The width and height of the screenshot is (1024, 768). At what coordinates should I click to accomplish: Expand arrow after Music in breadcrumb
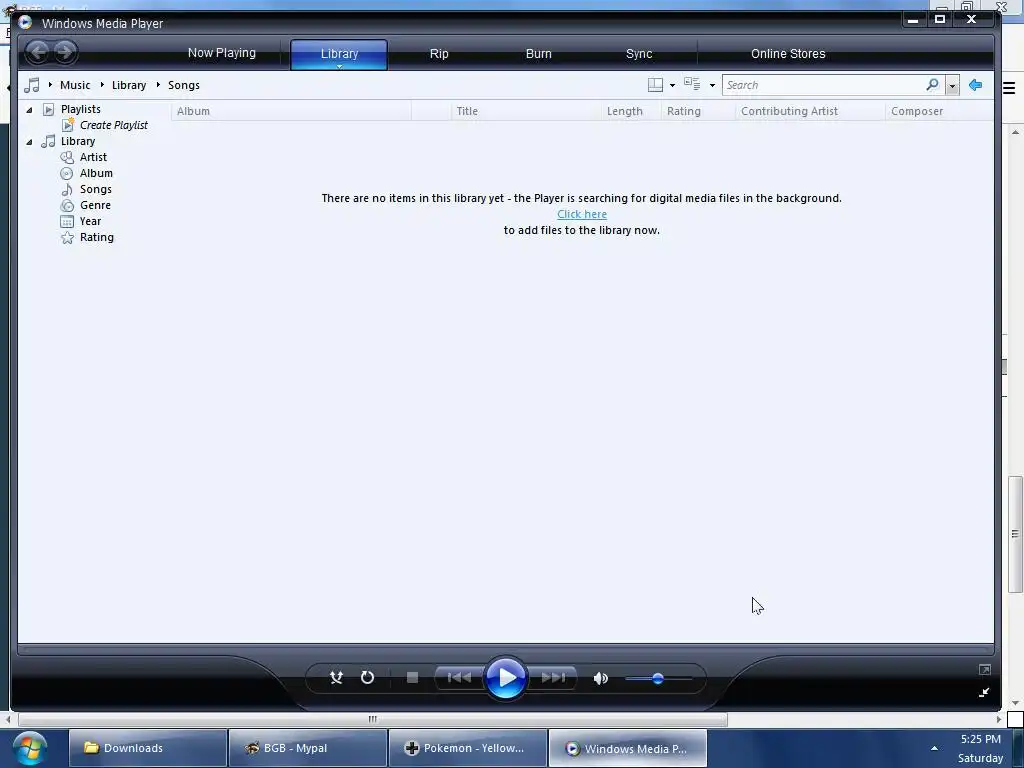(x=103, y=85)
